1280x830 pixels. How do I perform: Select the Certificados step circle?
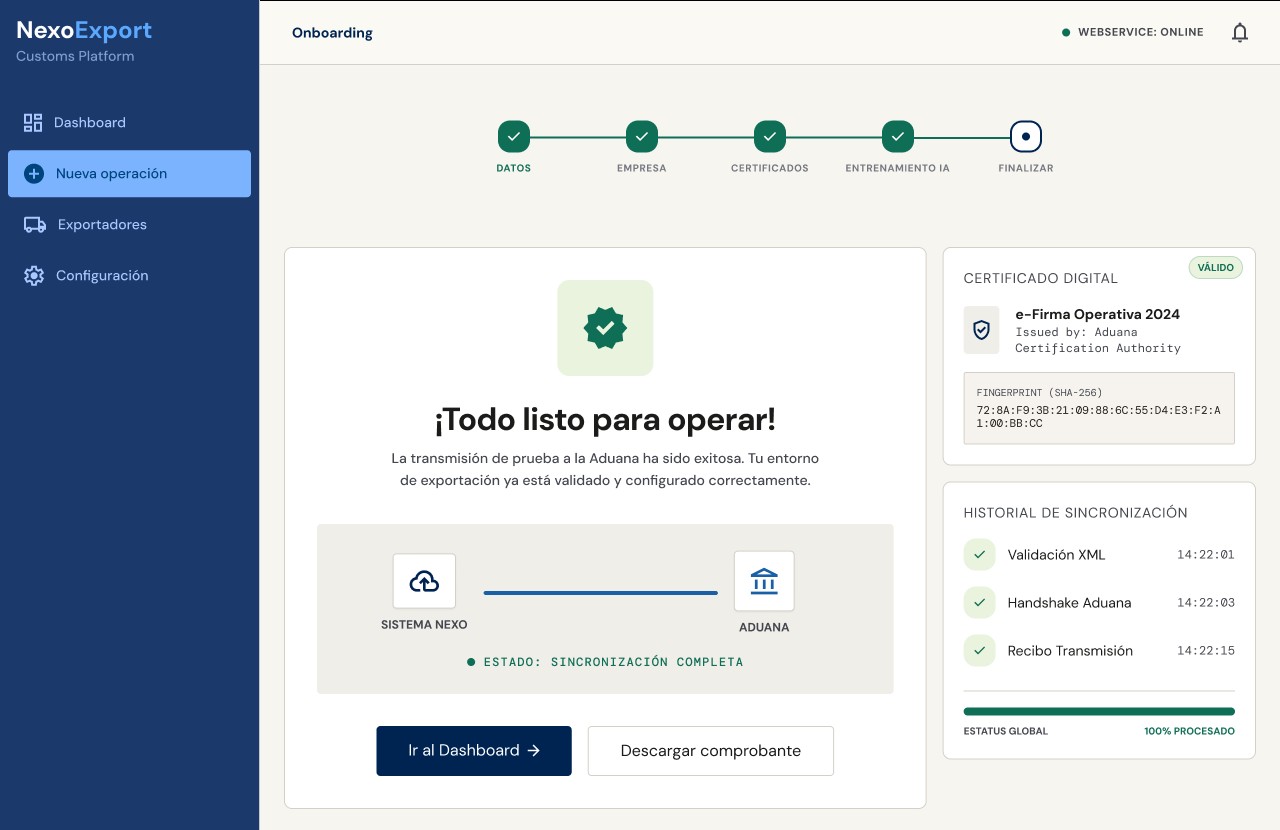click(770, 136)
